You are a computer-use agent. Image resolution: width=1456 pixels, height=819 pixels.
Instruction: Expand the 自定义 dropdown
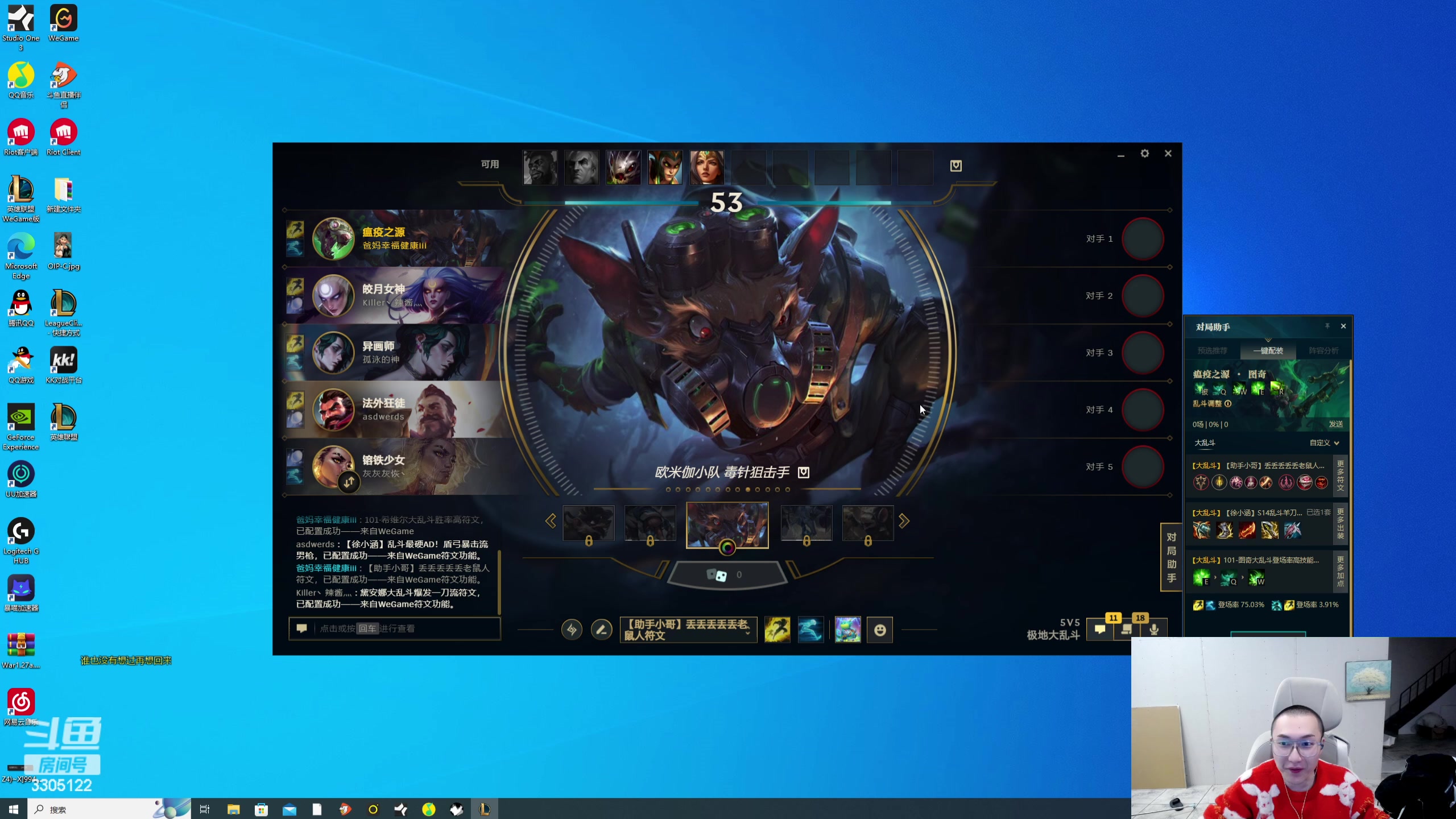pyautogui.click(x=1325, y=442)
